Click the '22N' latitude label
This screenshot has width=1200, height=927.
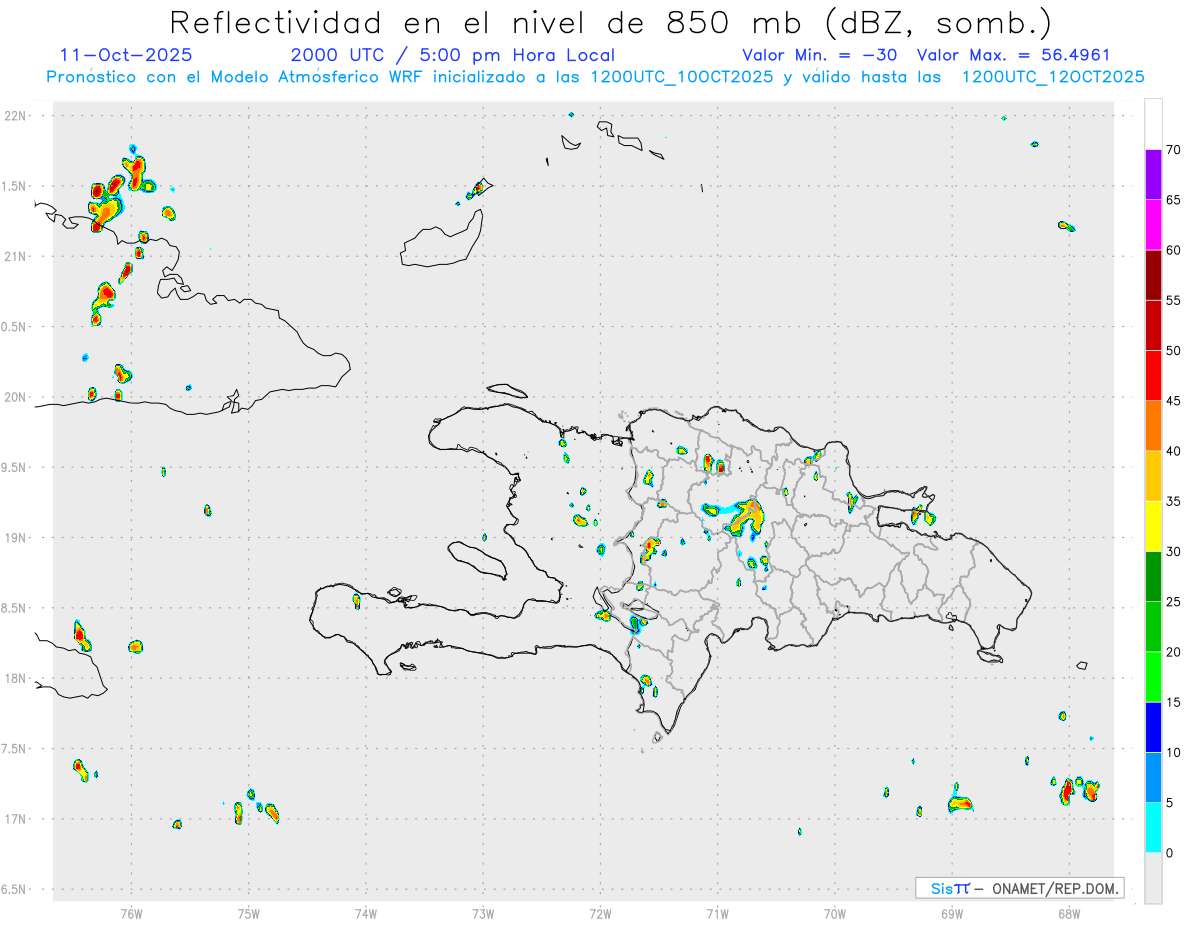pos(17,116)
